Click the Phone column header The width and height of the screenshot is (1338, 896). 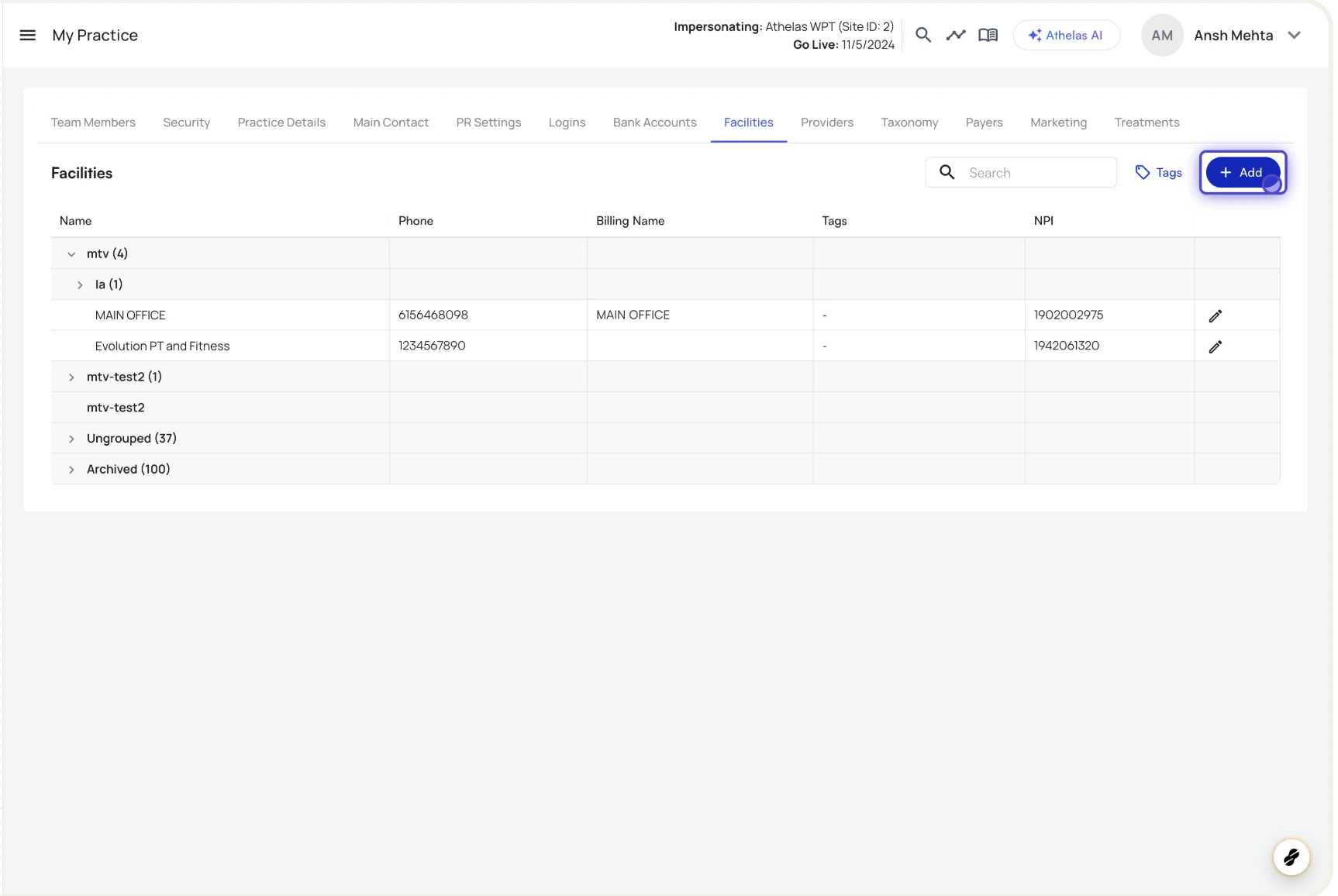click(416, 221)
